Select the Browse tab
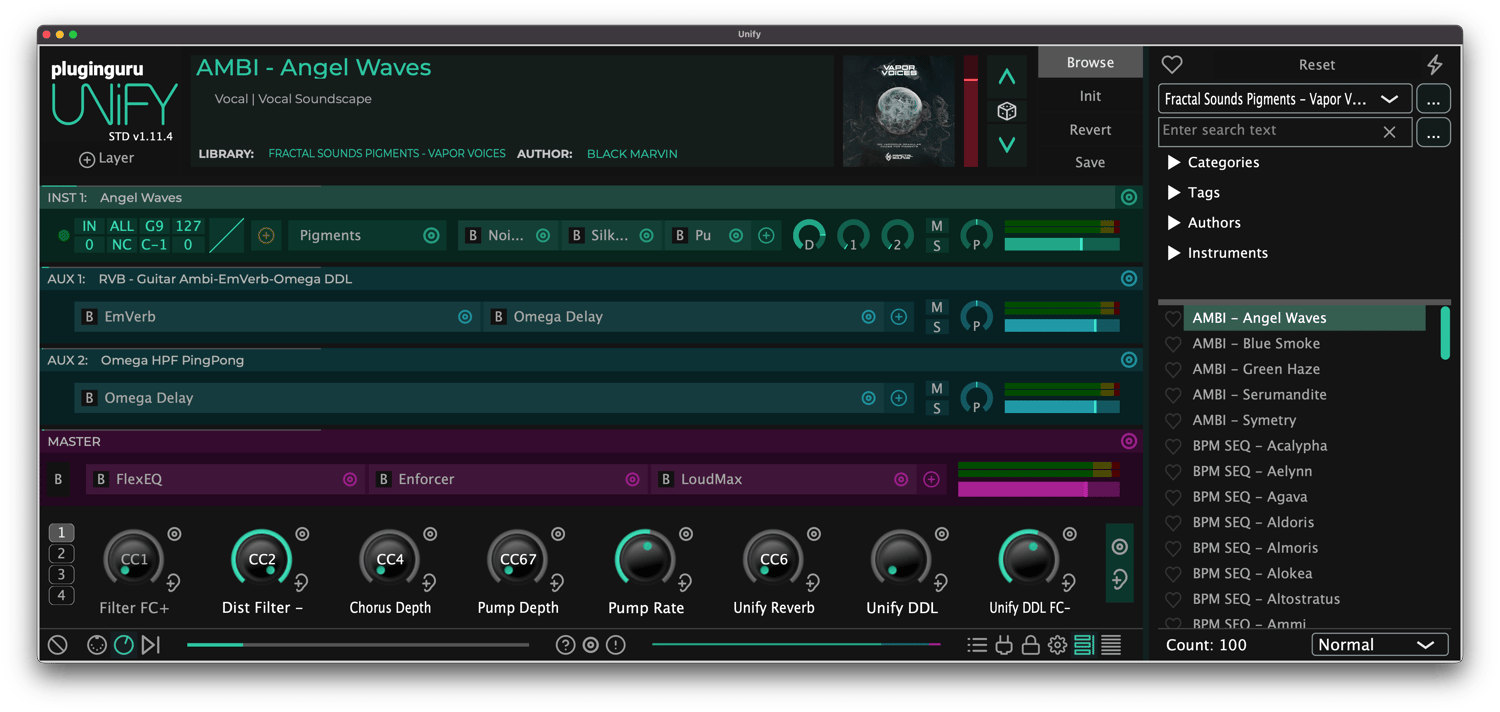 [1090, 62]
